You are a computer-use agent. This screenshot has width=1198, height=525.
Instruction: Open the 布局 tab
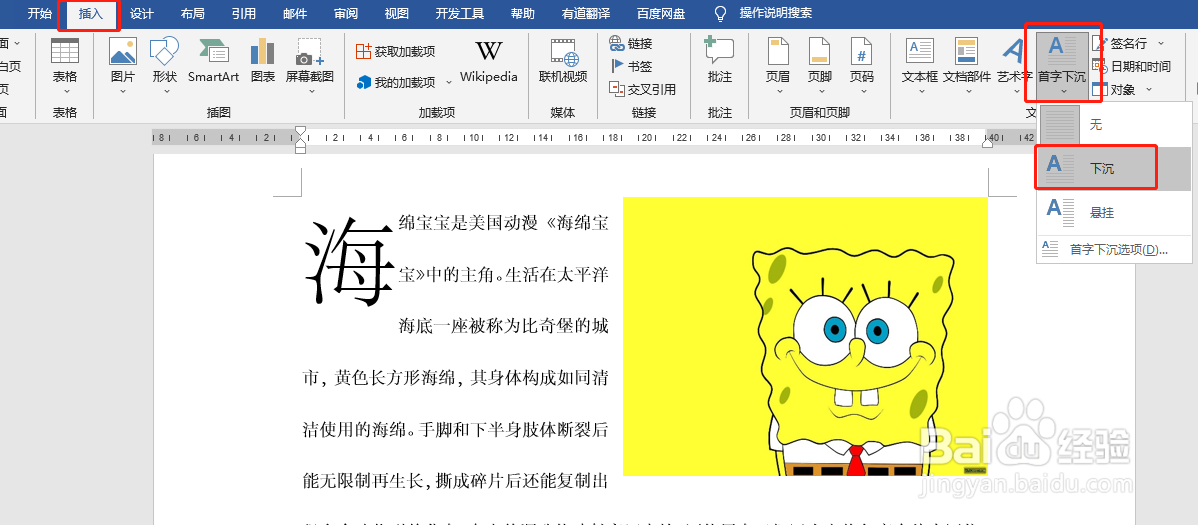click(193, 14)
